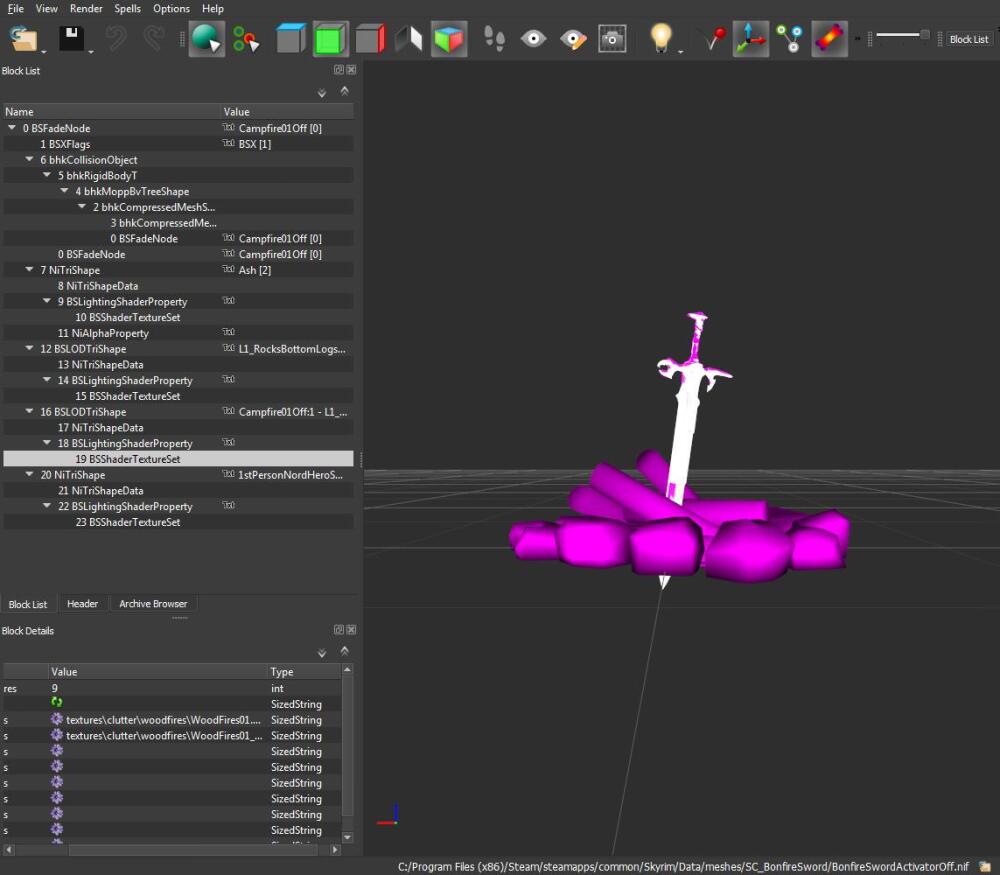
Task: Click the Redo arrow icon
Action: [154, 39]
